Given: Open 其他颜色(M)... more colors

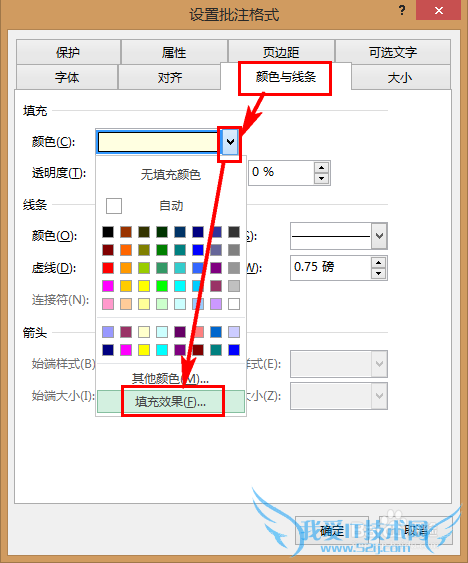Looking at the screenshot, I should 170,378.
